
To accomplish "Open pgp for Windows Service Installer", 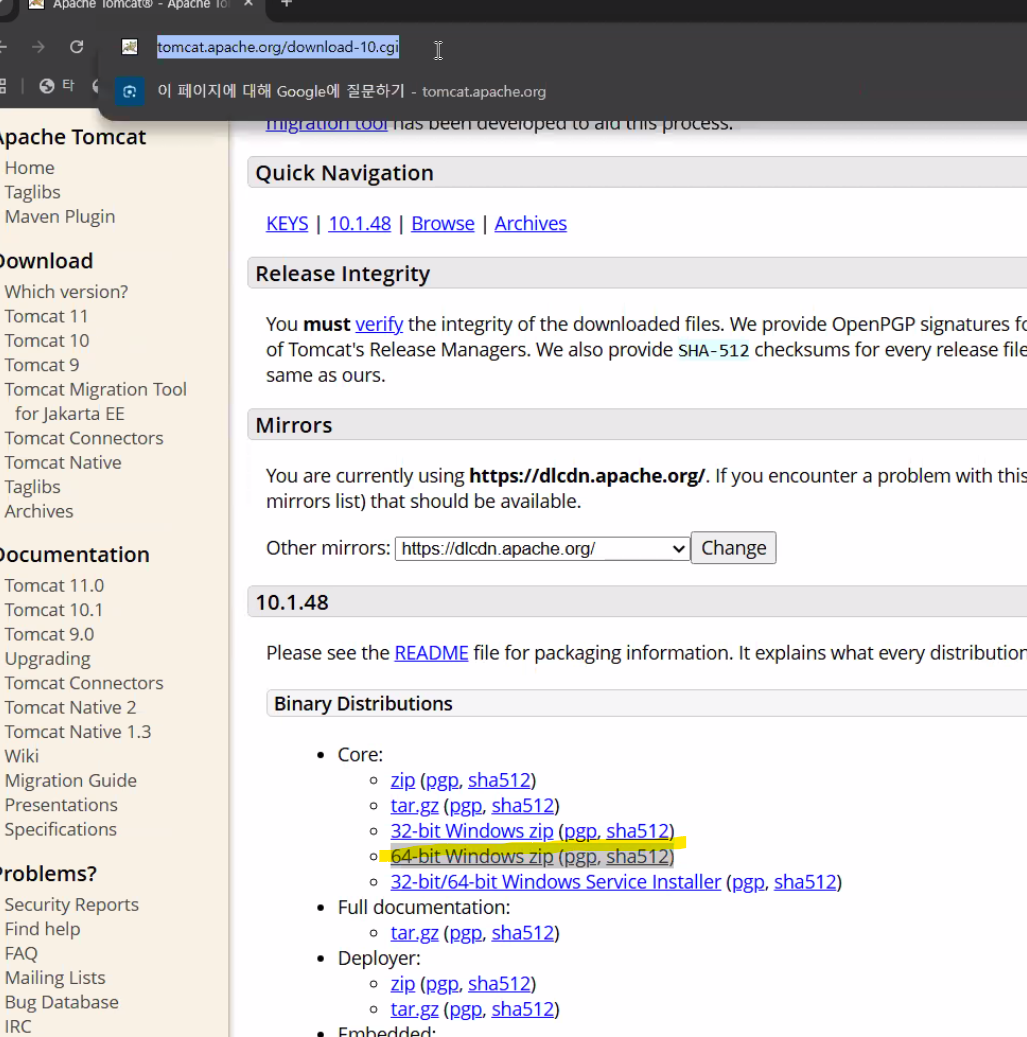I will pyautogui.click(x=747, y=882).
